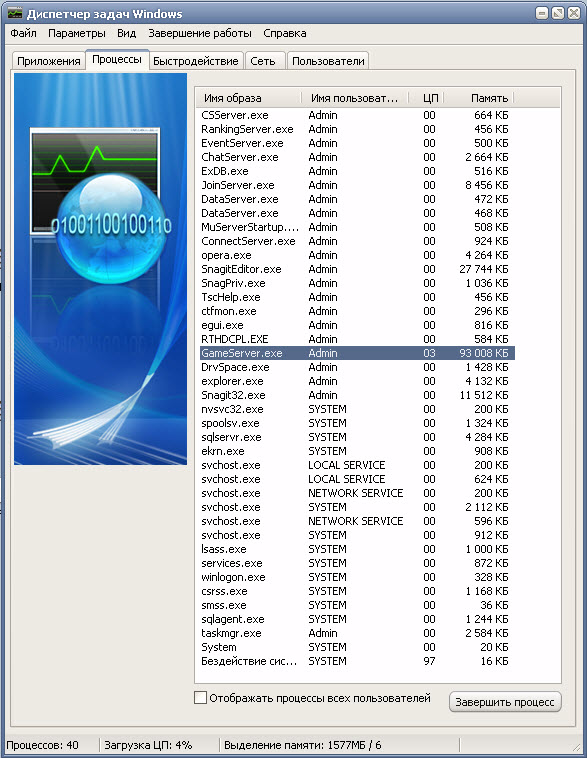This screenshot has width=587, height=758.
Task: Select the System process row
Action: click(x=357, y=648)
